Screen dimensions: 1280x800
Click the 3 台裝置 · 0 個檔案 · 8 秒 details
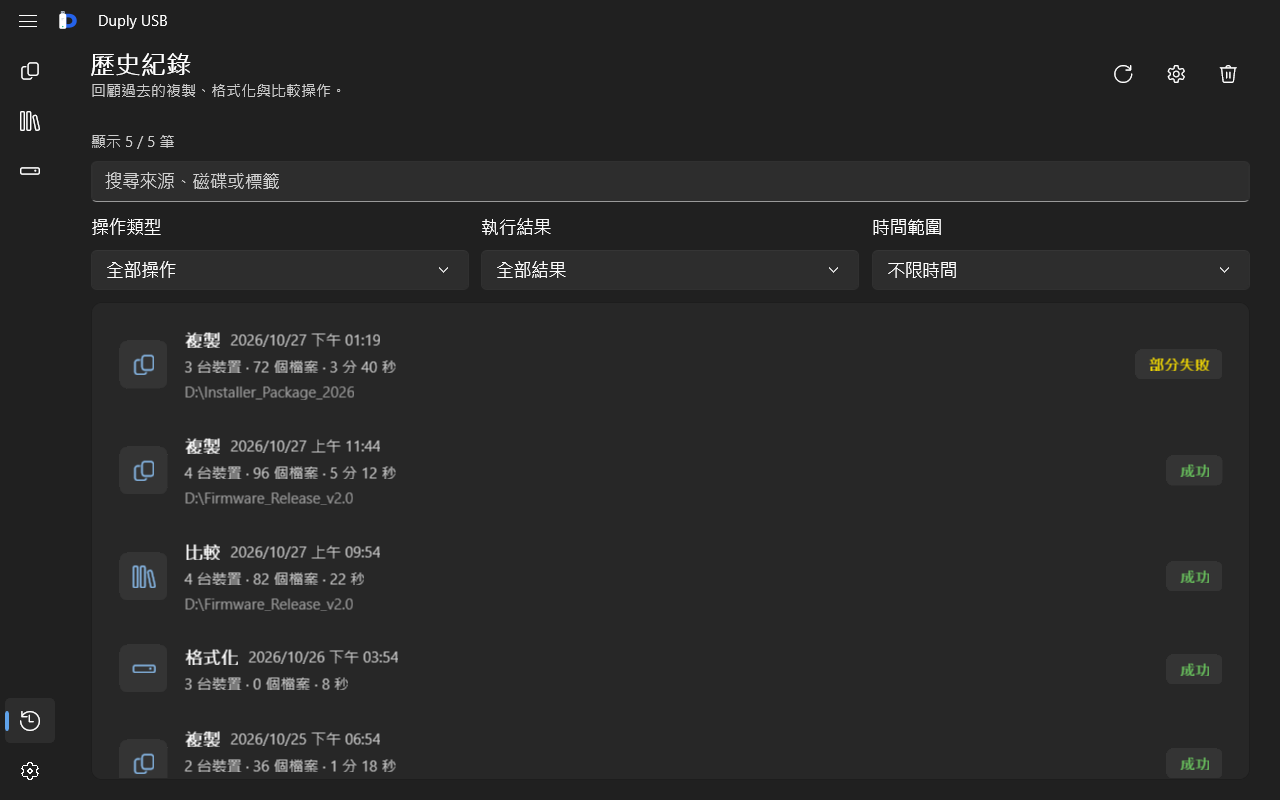[x=266, y=684]
